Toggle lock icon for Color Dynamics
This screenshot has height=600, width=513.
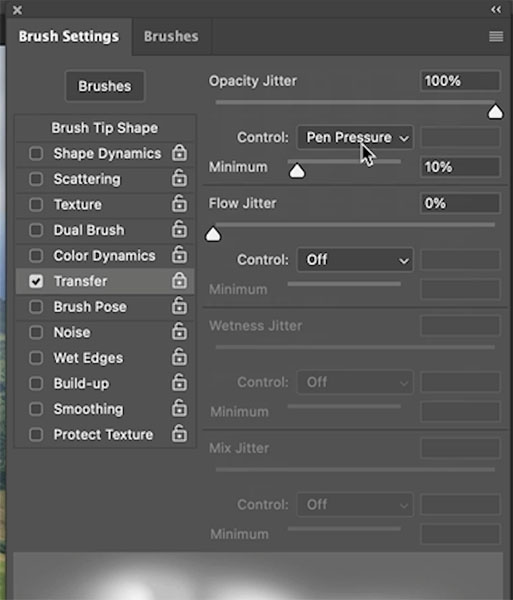[179, 255]
